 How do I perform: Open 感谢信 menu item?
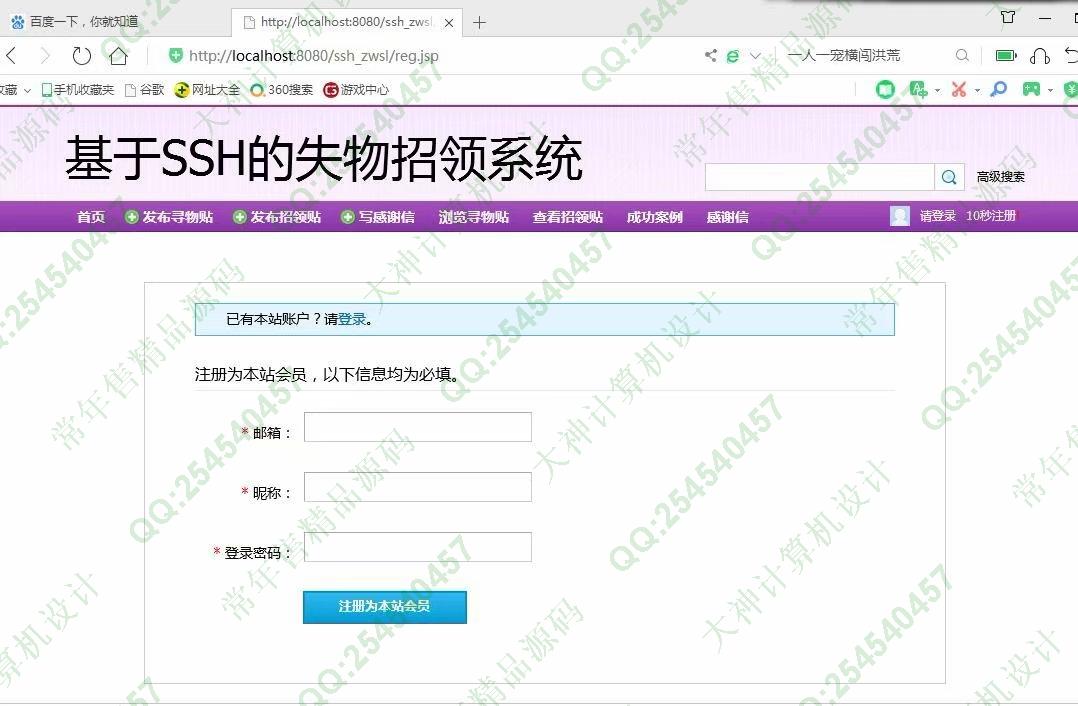coord(727,217)
